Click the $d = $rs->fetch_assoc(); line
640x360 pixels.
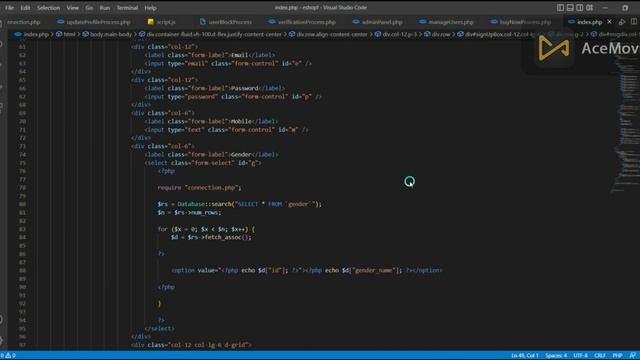pos(211,238)
